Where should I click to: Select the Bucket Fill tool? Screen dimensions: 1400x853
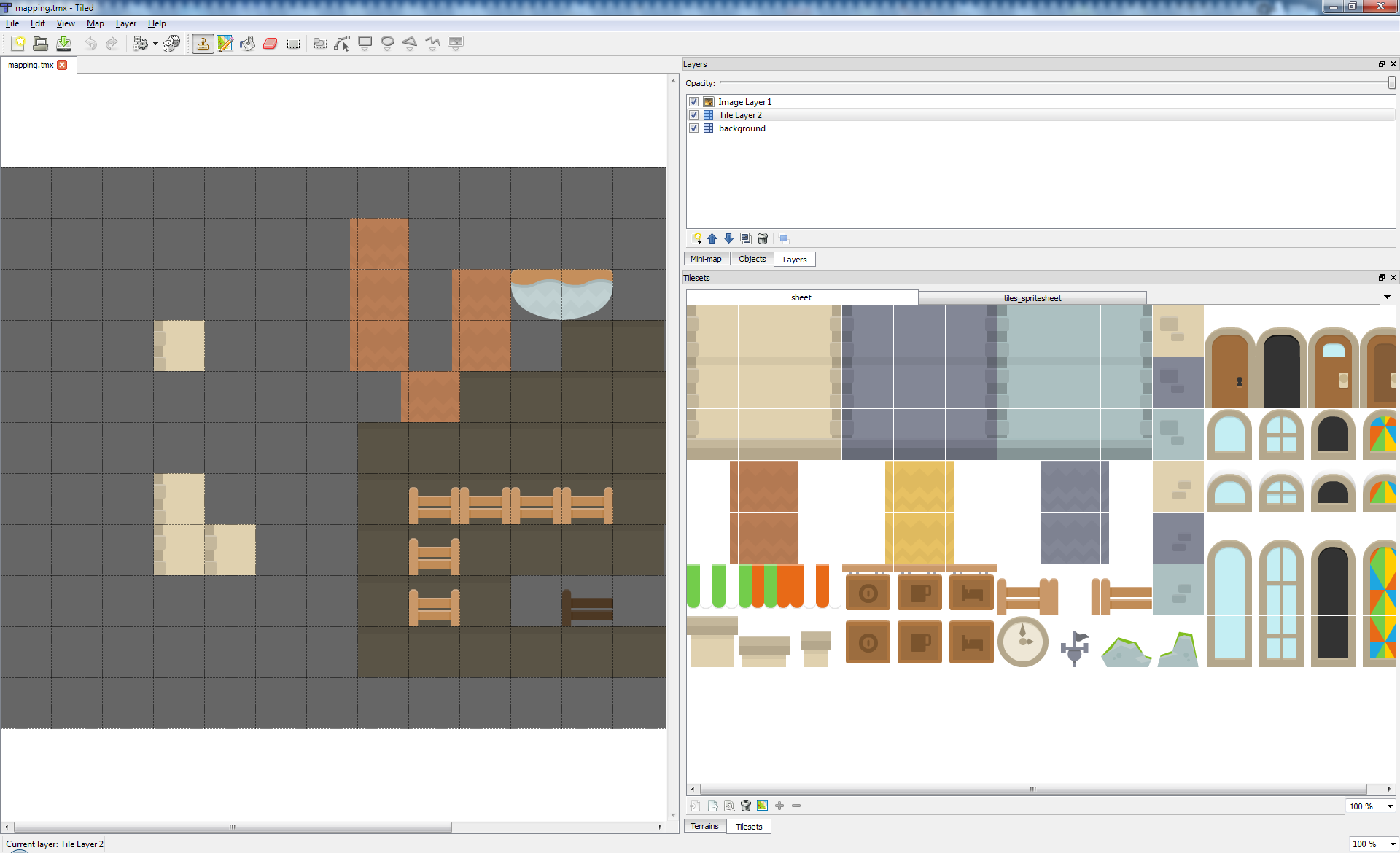[248, 44]
